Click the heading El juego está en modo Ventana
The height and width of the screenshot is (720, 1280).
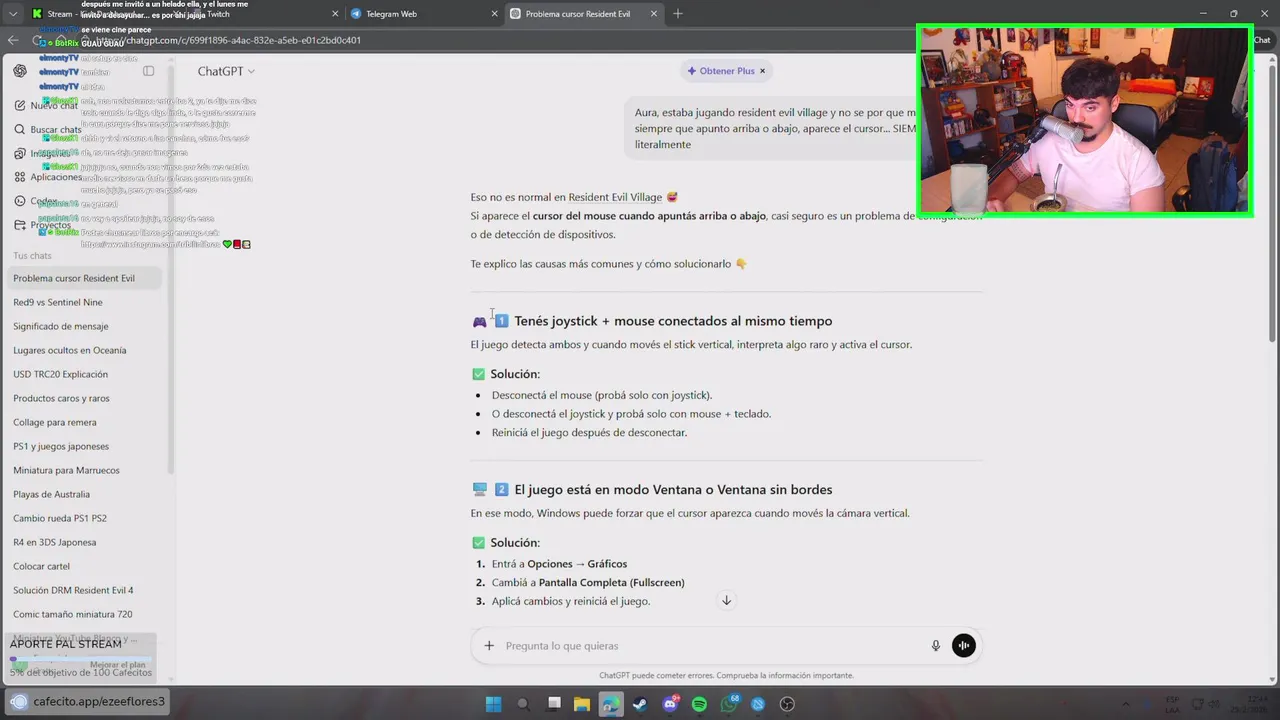pos(673,490)
